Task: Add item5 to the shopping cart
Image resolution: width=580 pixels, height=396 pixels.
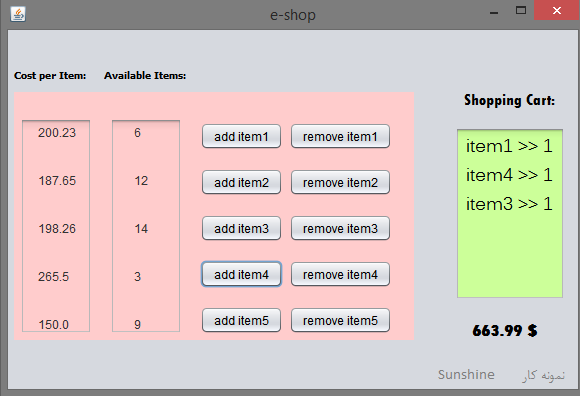Action: (241, 320)
